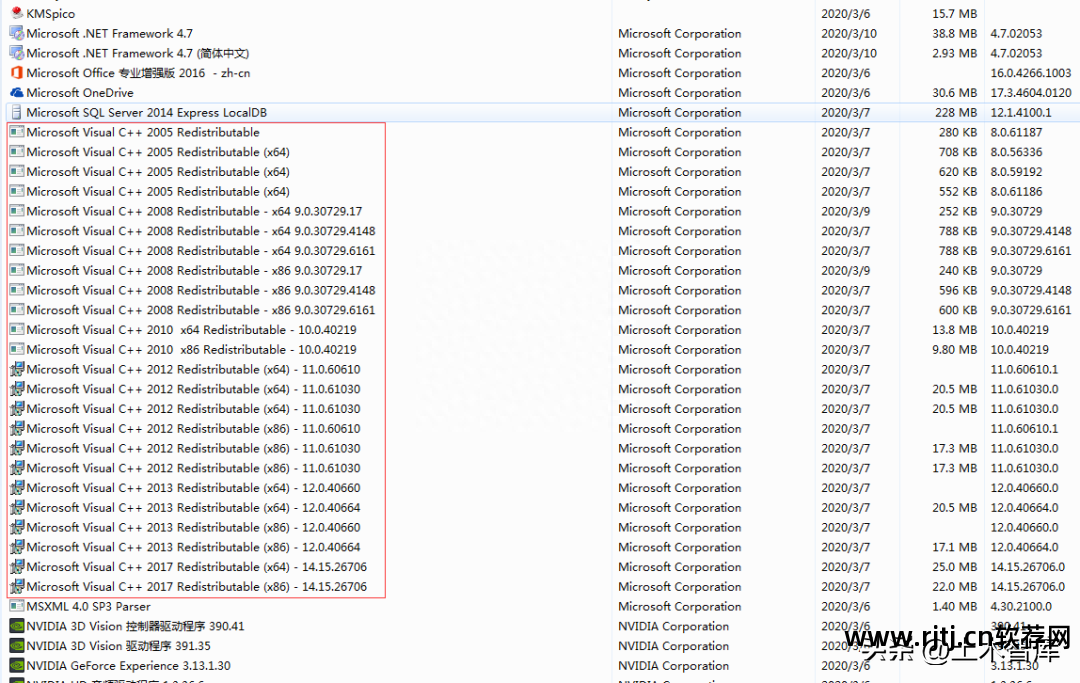Screen dimensions: 1080x683
Task: Click the "708 KB" size cell
Action: click(958, 151)
